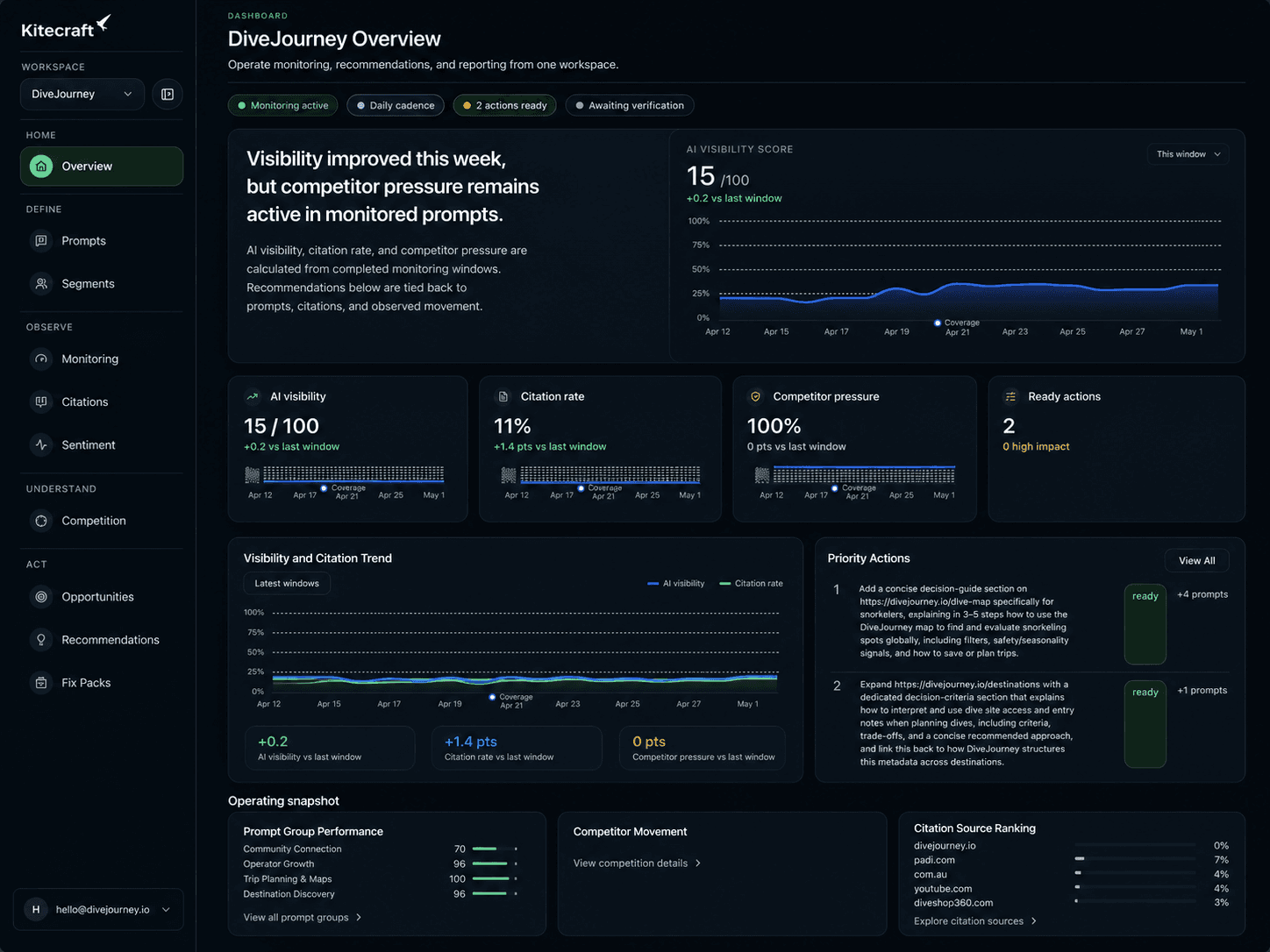Click the AI visibility trend arrow icon

pyautogui.click(x=253, y=397)
